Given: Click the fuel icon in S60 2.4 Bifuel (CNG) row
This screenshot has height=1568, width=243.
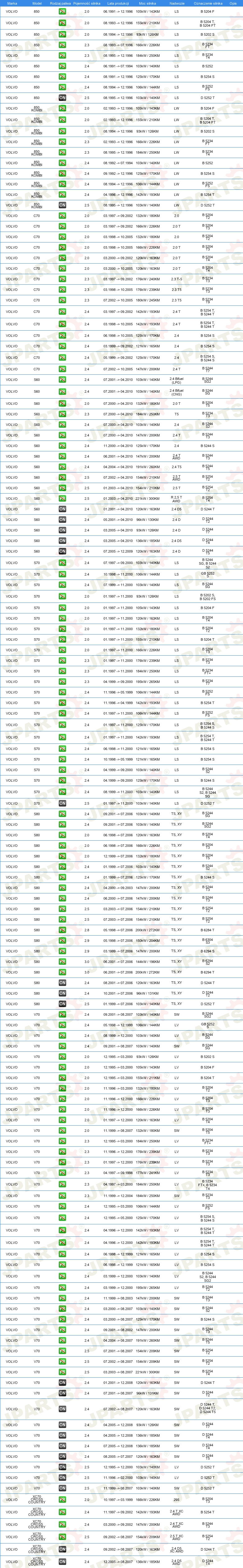Looking at the screenshot, I should pos(62,392).
